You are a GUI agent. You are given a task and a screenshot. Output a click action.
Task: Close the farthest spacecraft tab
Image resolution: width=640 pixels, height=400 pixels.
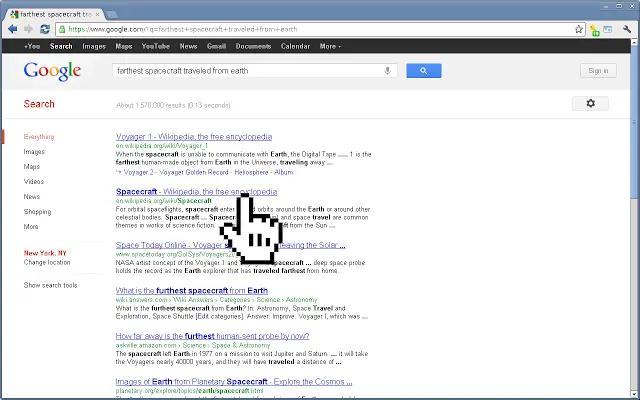98,14
